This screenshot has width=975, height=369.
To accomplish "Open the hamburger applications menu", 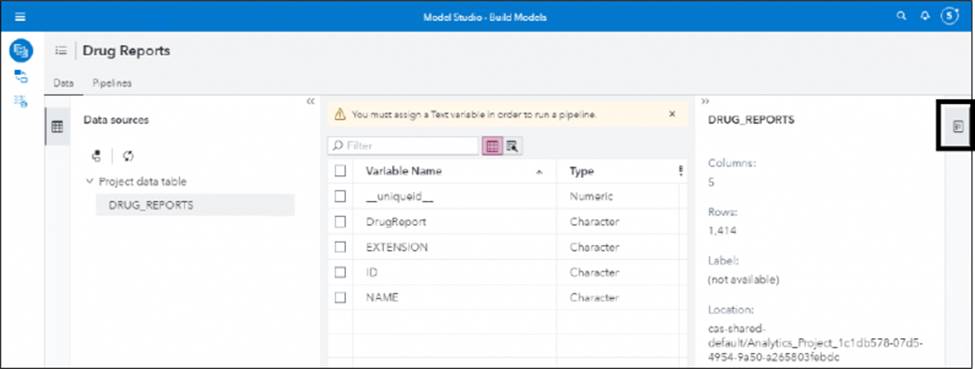I will pyautogui.click(x=21, y=17).
